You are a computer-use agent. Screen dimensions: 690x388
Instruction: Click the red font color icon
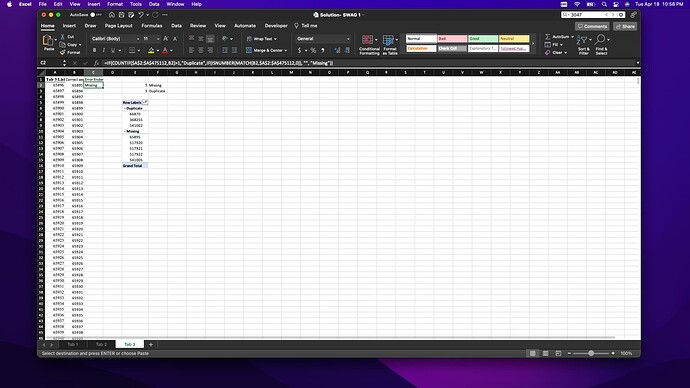click(x=165, y=51)
